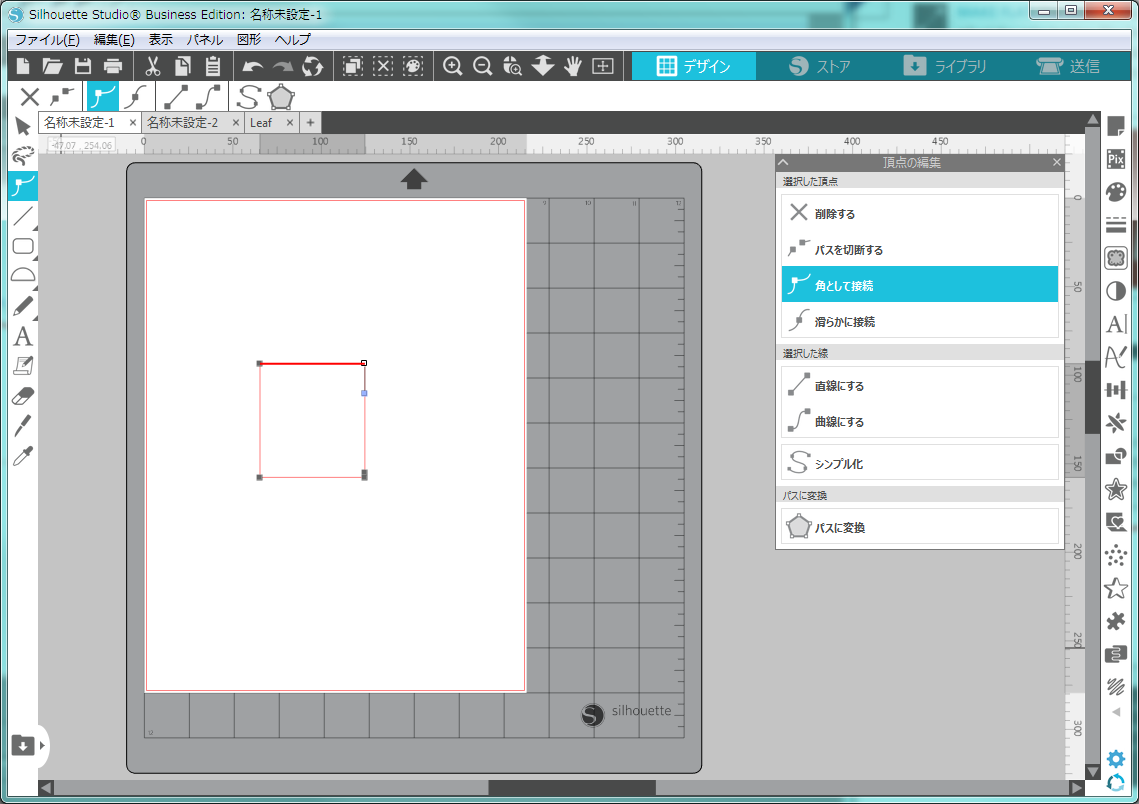The image size is (1139, 804).
Task: Open the Pix panel on right sidebar
Action: click(1116, 159)
